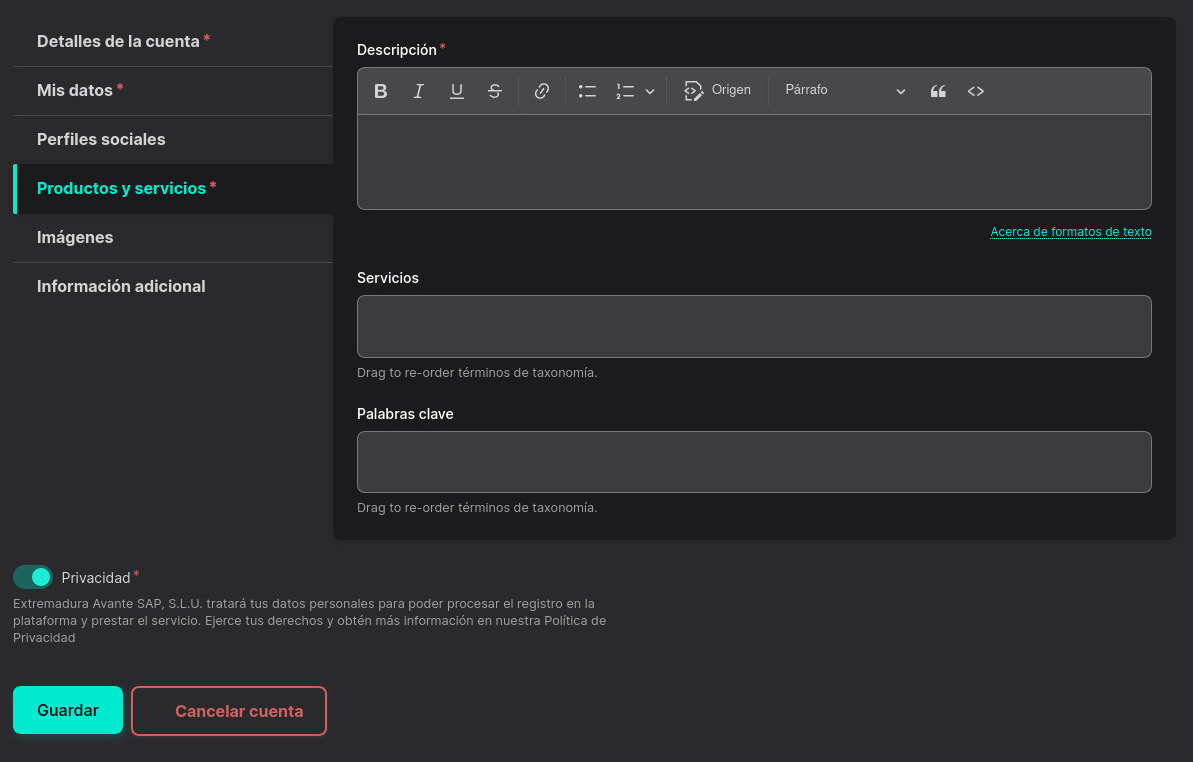Insert a bulleted list
The width and height of the screenshot is (1193, 762).
pos(587,91)
